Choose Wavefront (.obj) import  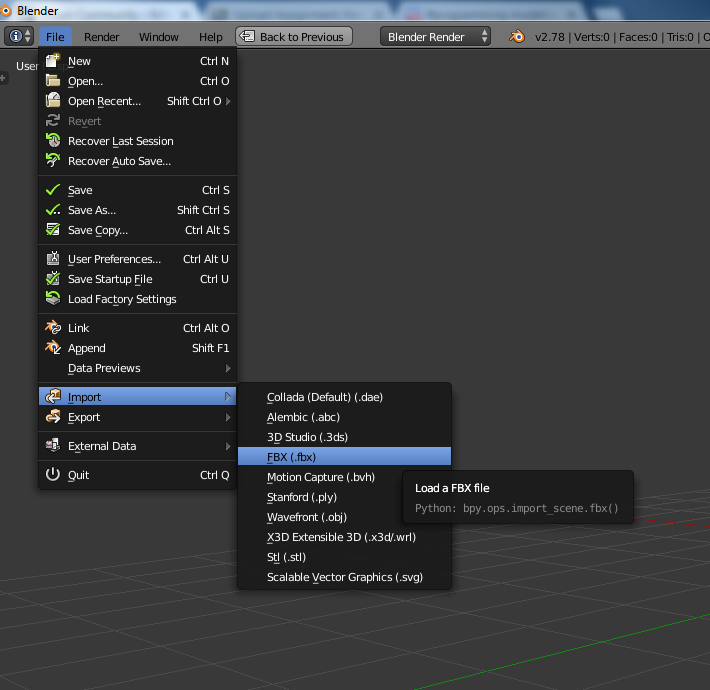(321, 517)
